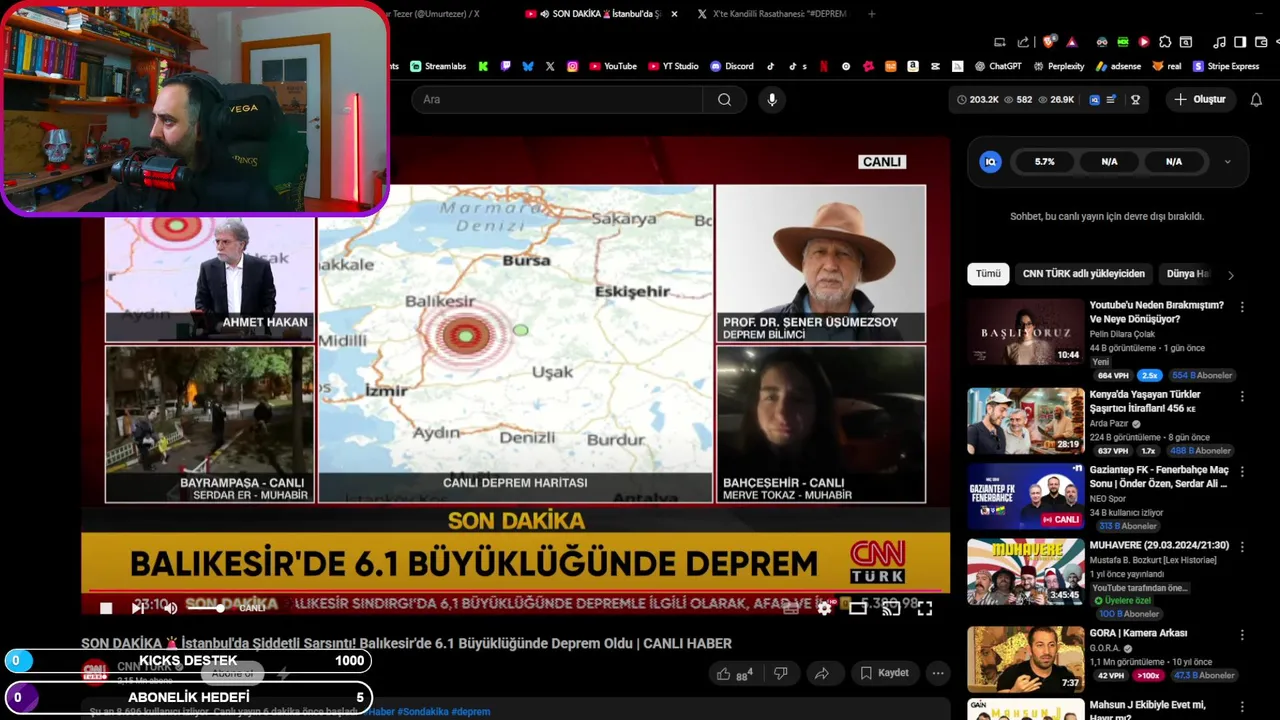The image size is (1280, 720).
Task: Toggle the browser sidebar panel icon
Action: [1240, 42]
